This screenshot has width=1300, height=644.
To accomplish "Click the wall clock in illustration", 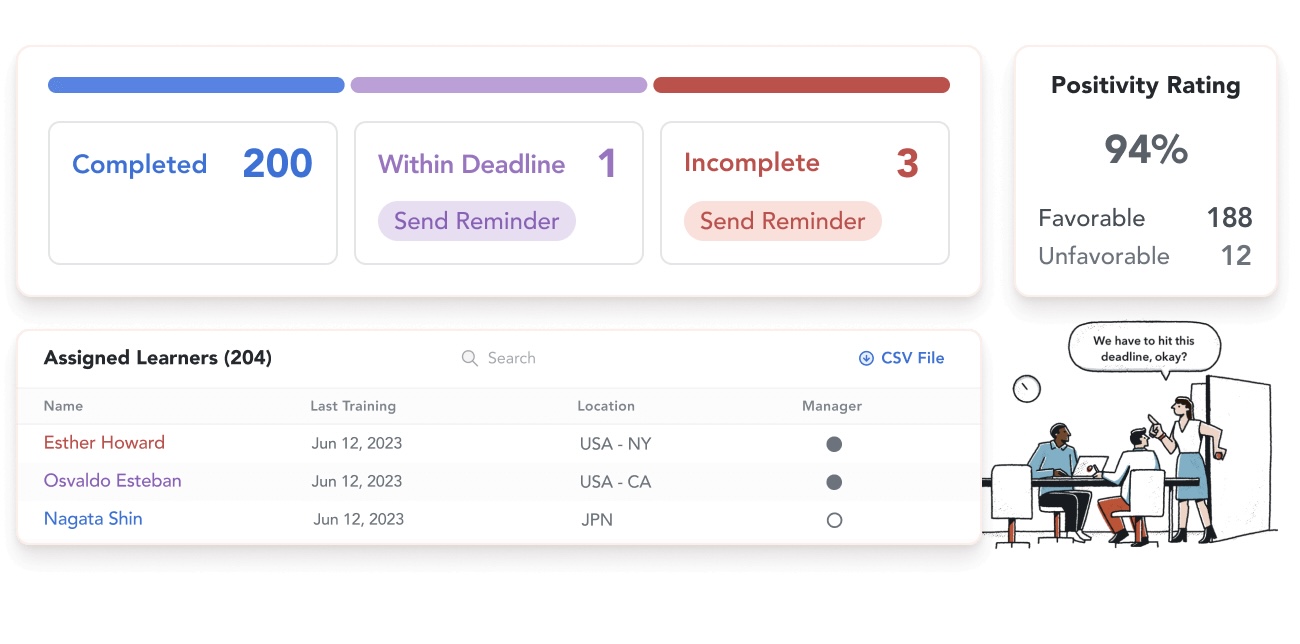I will [x=1026, y=388].
